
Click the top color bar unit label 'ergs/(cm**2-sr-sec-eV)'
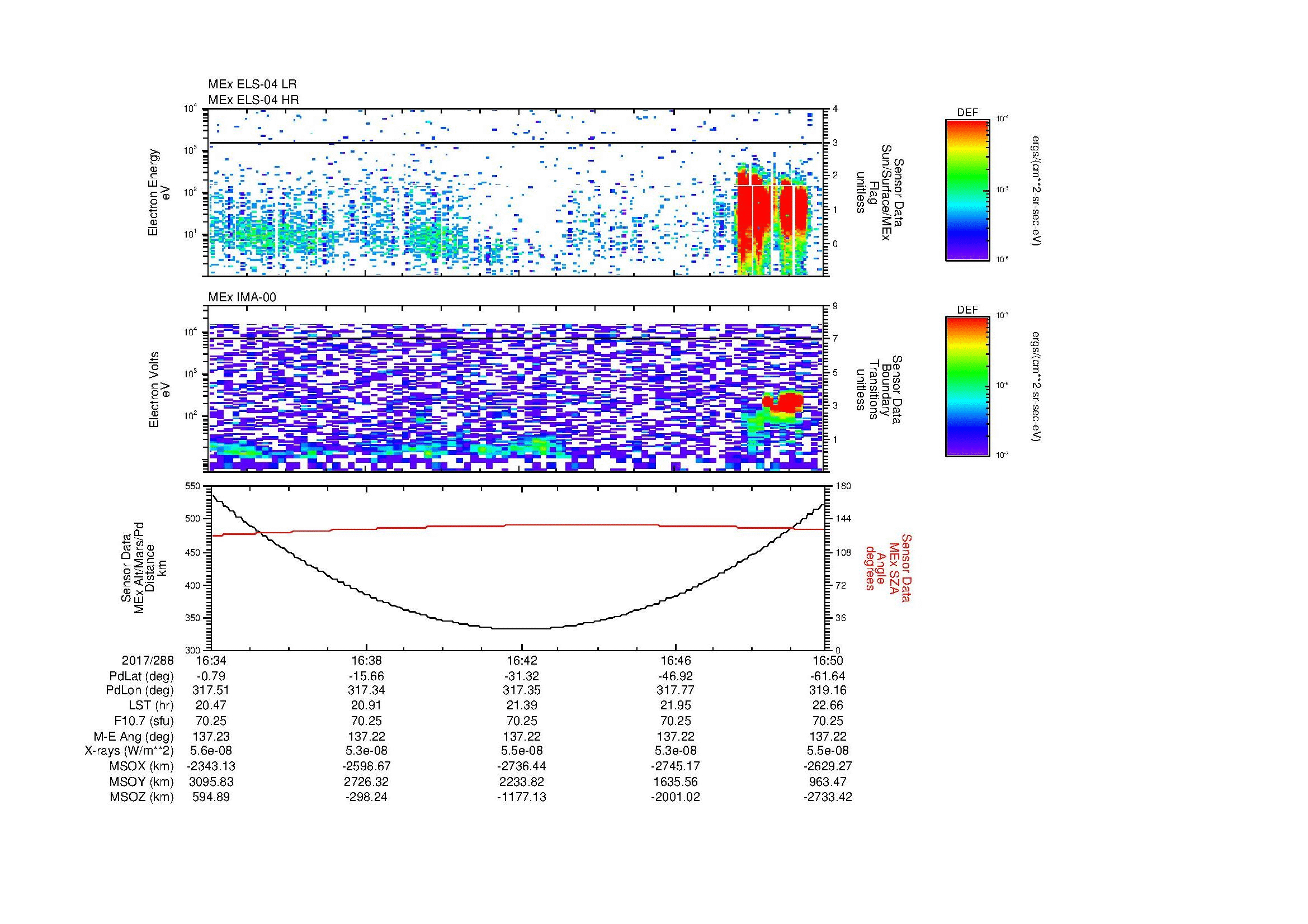click(x=1037, y=191)
